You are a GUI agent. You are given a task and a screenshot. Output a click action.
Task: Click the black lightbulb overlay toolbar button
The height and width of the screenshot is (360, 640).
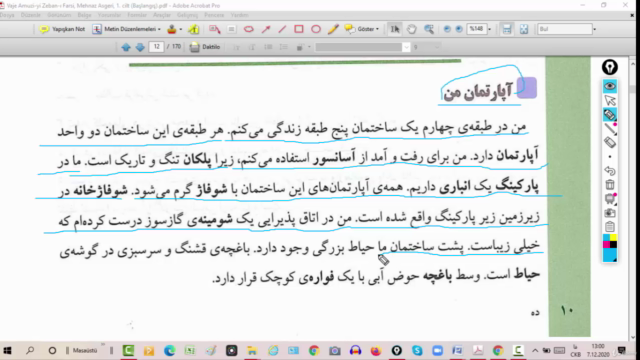point(610,67)
